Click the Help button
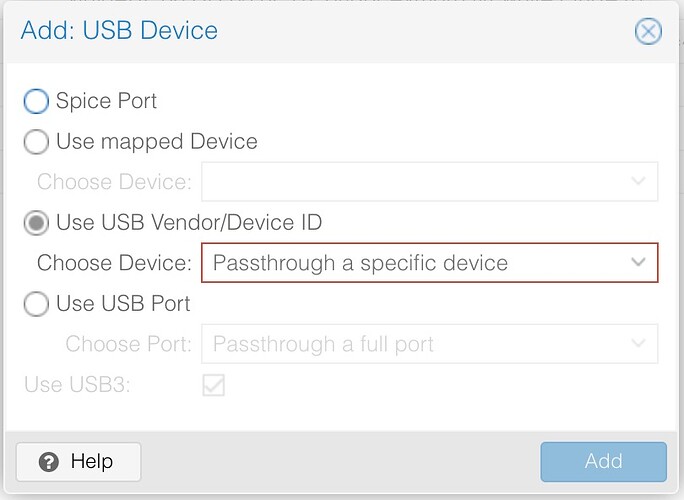684x500 pixels. tap(79, 462)
